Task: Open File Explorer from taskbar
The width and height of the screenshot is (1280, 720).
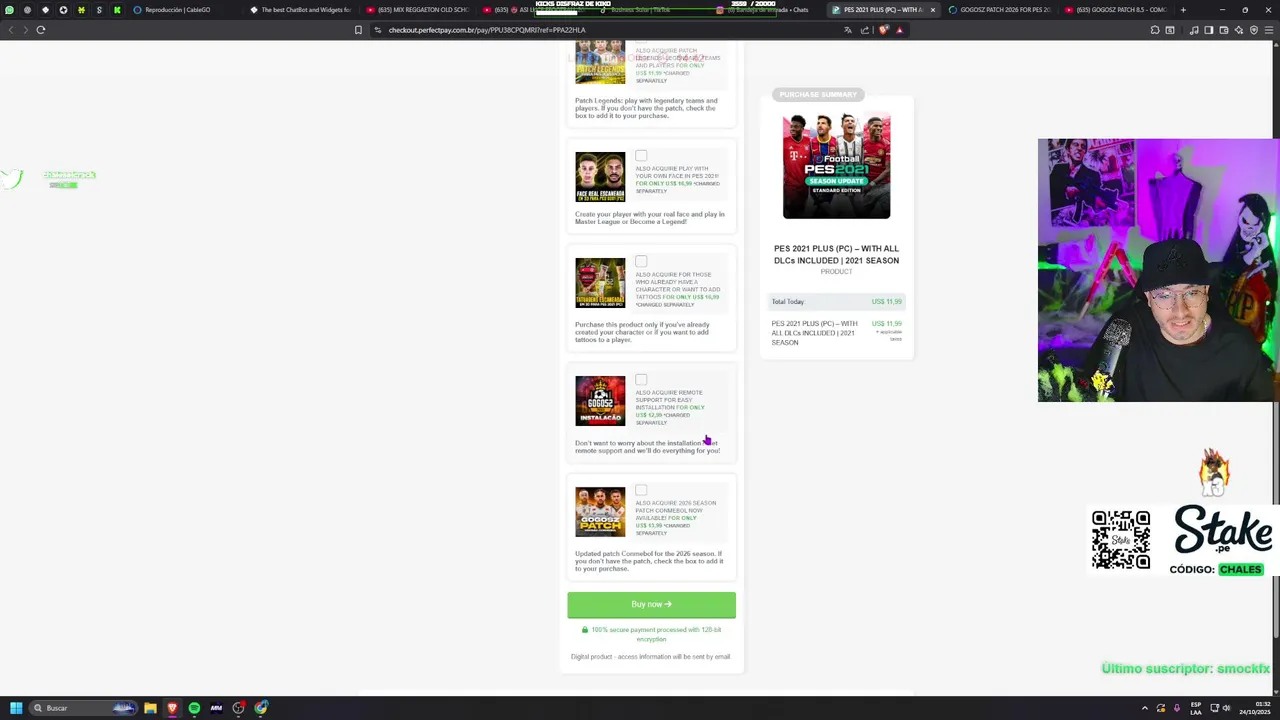Action: (x=150, y=708)
